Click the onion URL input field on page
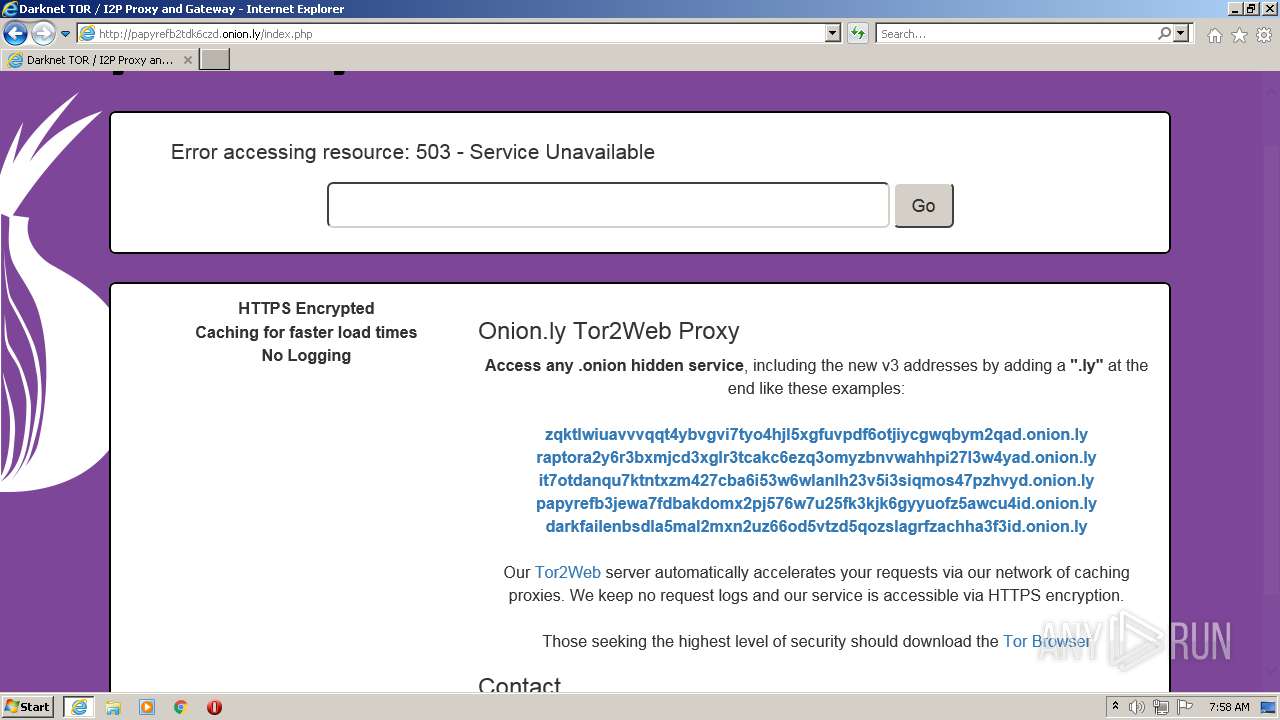The width and height of the screenshot is (1280, 720). (x=608, y=205)
